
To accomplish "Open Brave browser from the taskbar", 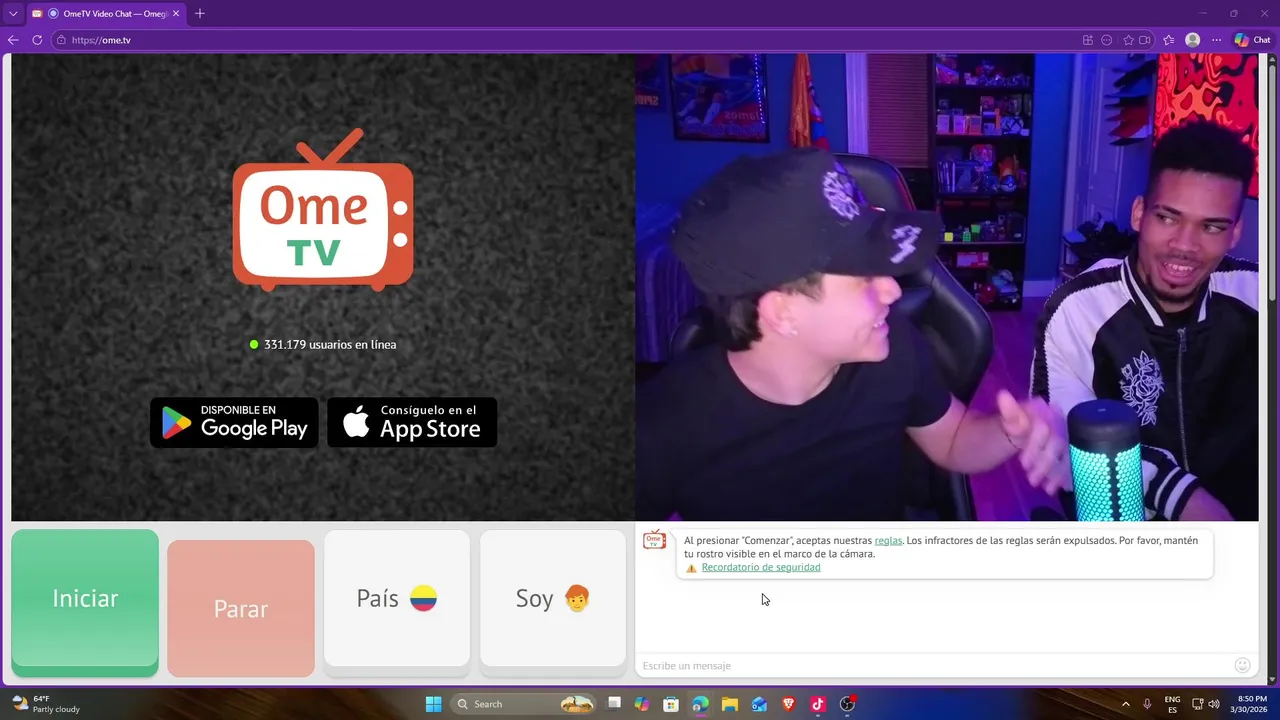I will [788, 704].
